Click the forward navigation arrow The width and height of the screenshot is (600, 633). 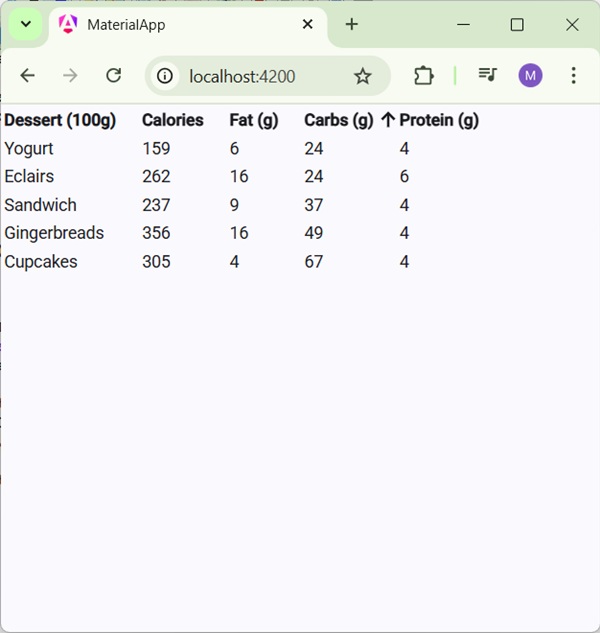70,76
